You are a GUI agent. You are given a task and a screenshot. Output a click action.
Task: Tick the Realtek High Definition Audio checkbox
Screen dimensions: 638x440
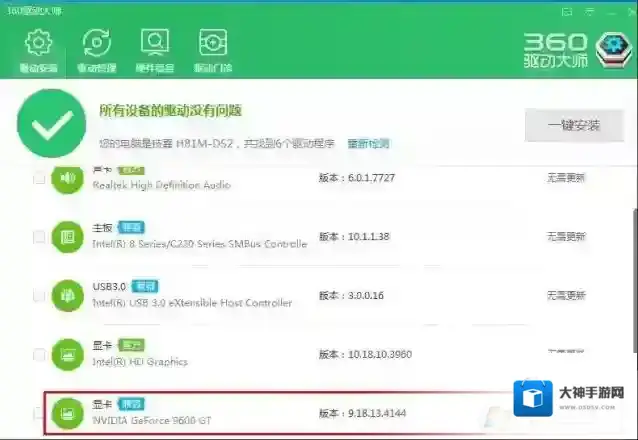pos(39,179)
